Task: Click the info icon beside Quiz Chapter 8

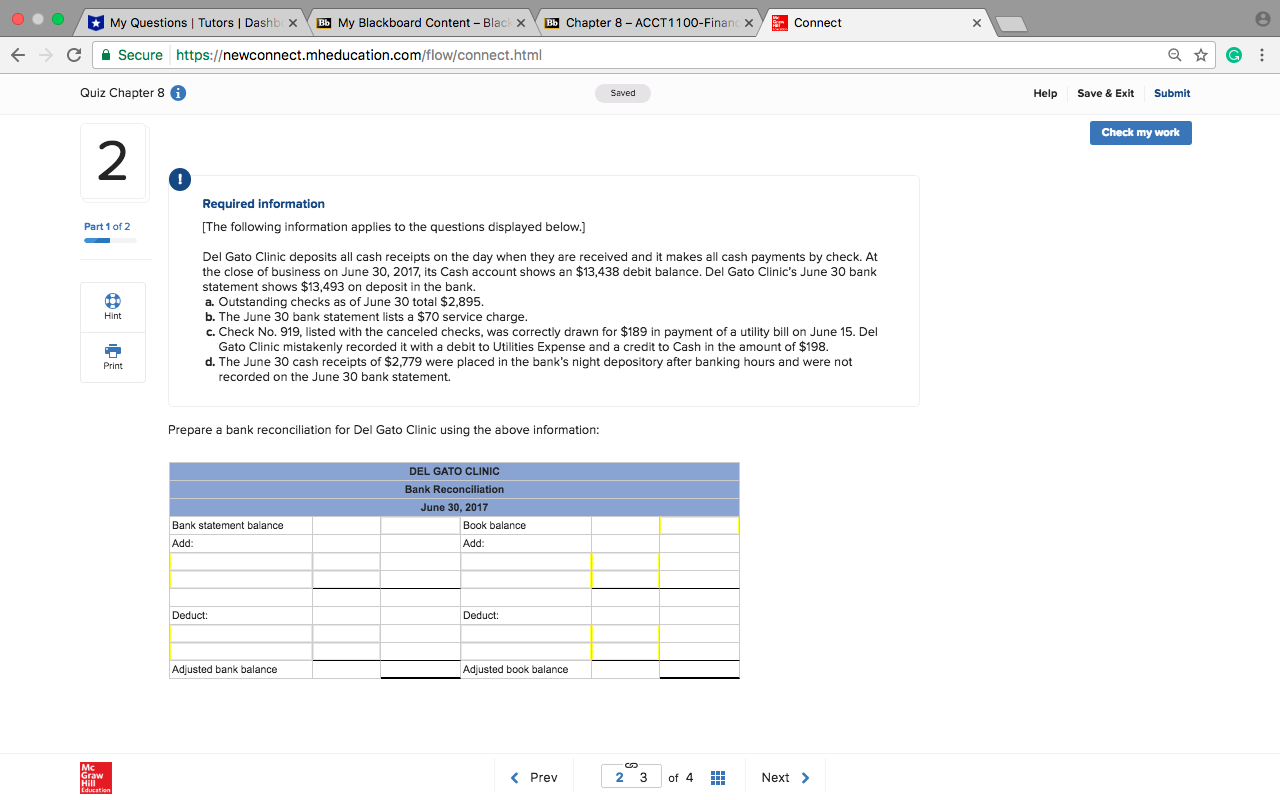Action: 178,92
